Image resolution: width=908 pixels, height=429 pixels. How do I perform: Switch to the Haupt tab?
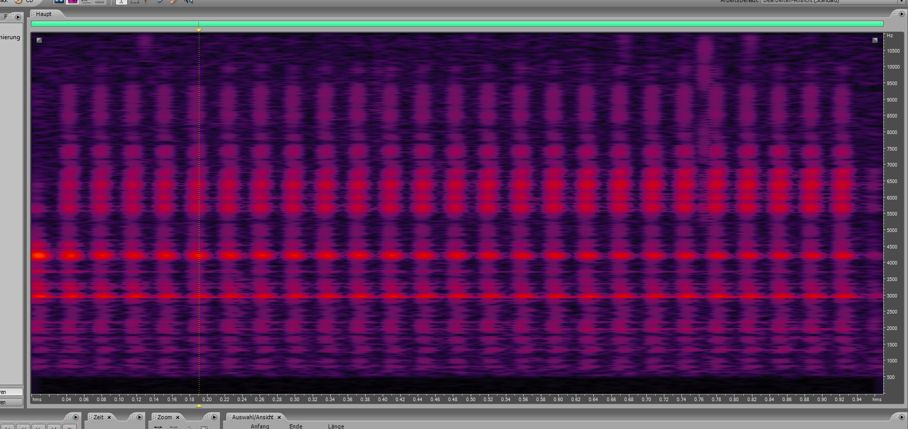43,13
